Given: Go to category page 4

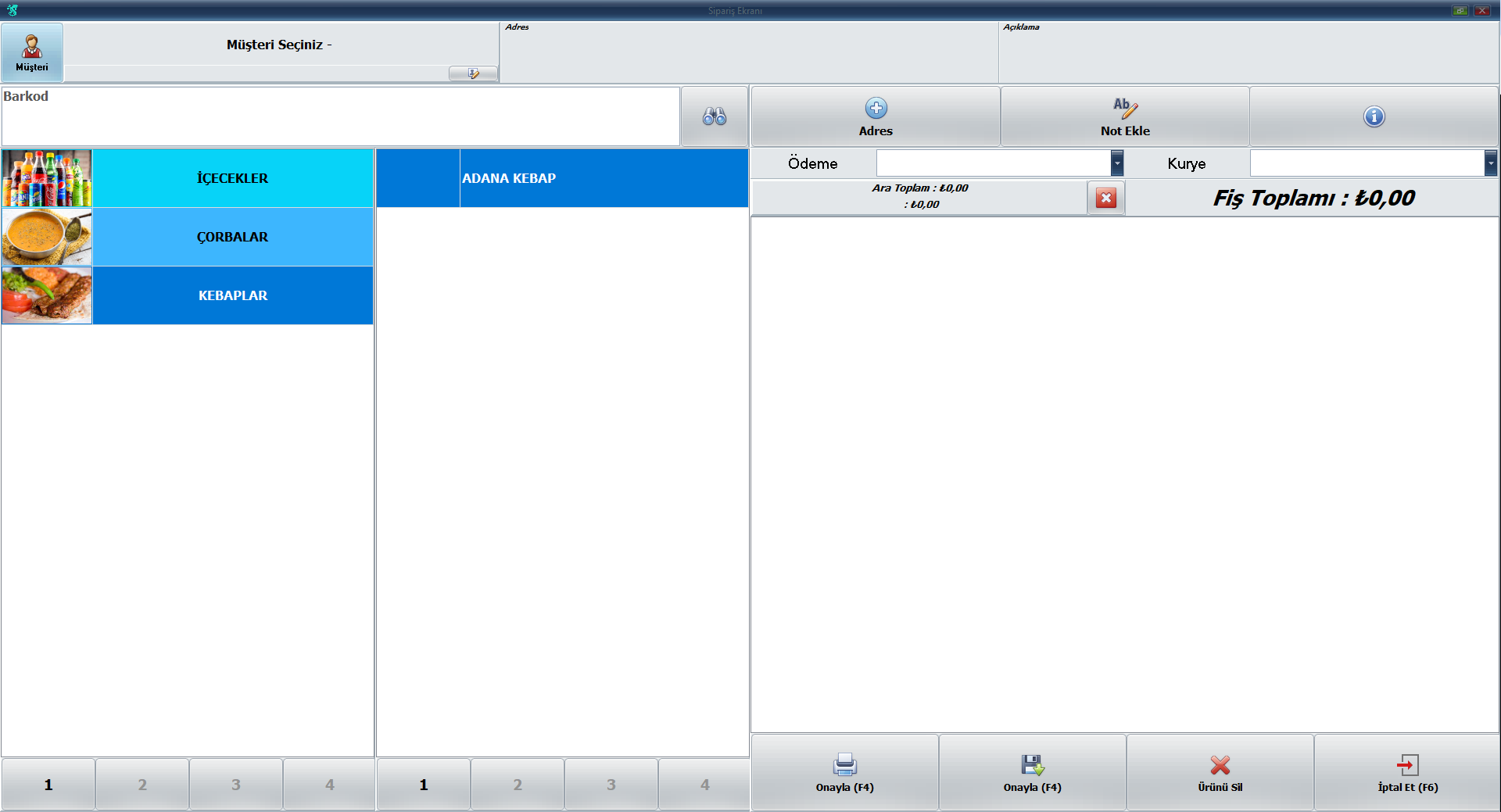Looking at the screenshot, I should point(329,785).
